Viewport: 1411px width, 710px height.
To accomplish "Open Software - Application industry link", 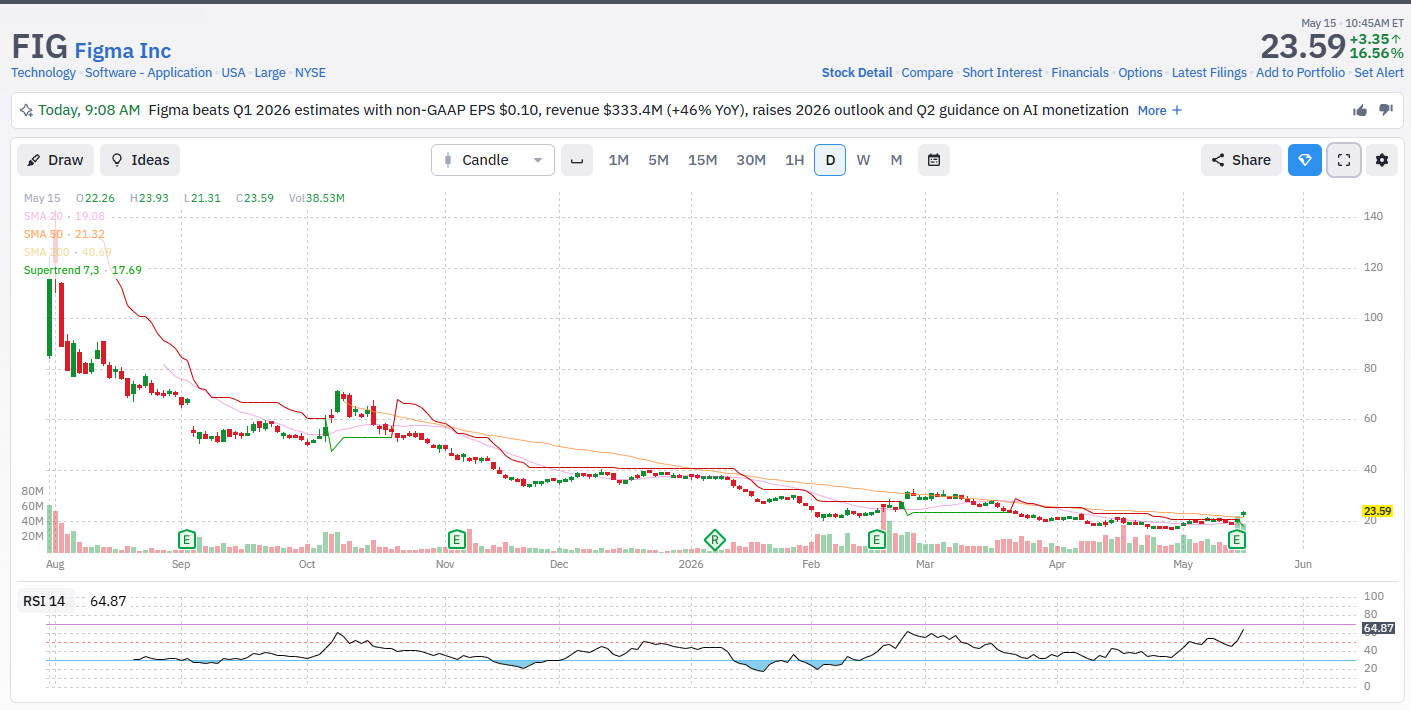I will [x=148, y=73].
